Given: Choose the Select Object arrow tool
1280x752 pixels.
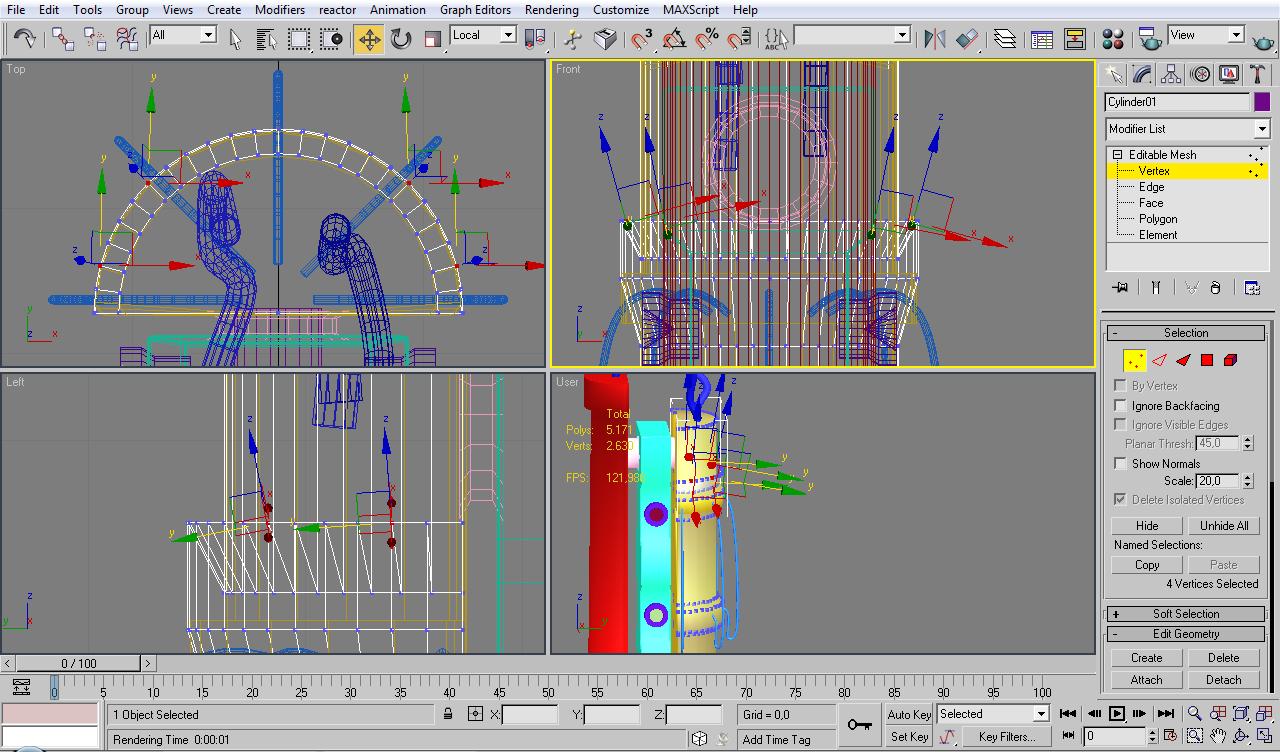Looking at the screenshot, I should pyautogui.click(x=235, y=39).
